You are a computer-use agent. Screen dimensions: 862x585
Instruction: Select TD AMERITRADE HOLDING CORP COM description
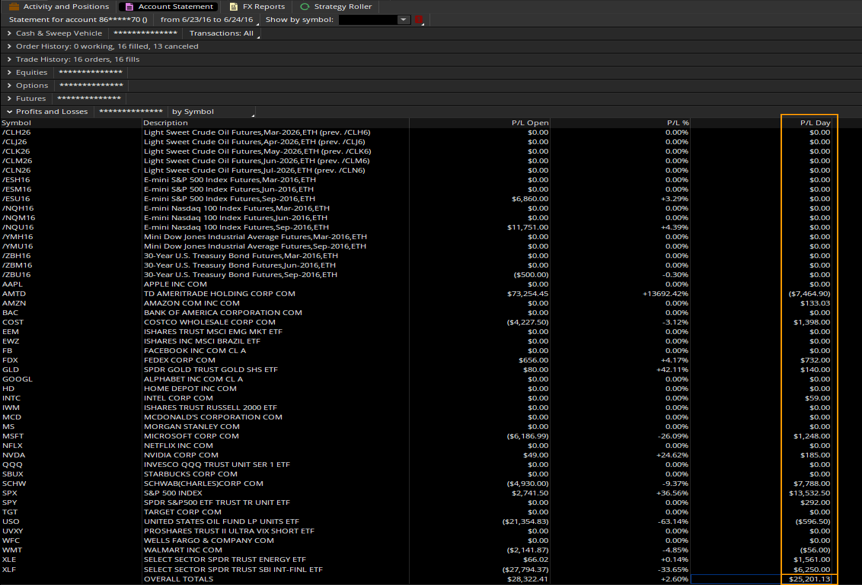pos(219,294)
